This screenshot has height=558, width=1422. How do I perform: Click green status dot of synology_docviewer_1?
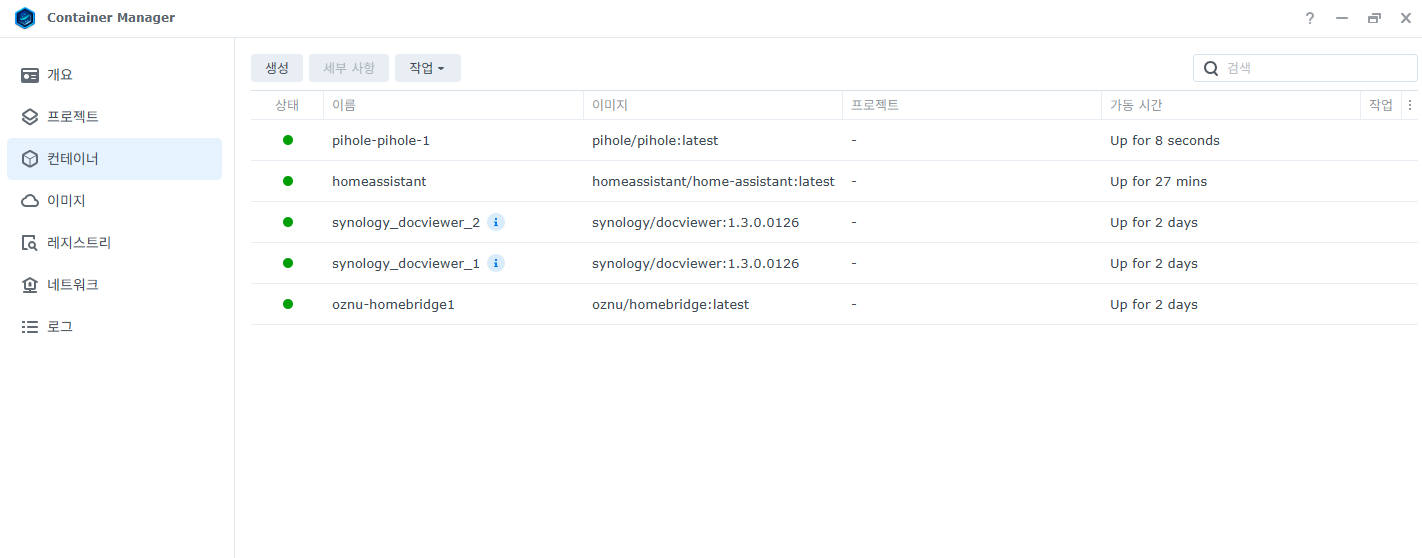288,263
